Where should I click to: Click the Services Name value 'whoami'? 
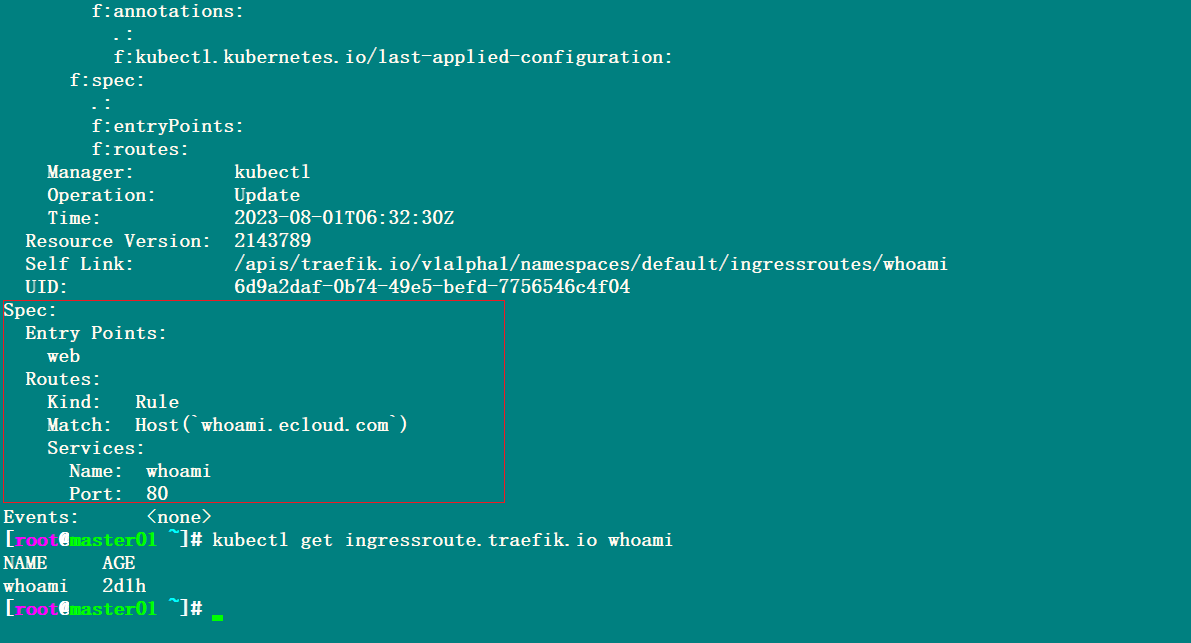coord(178,471)
